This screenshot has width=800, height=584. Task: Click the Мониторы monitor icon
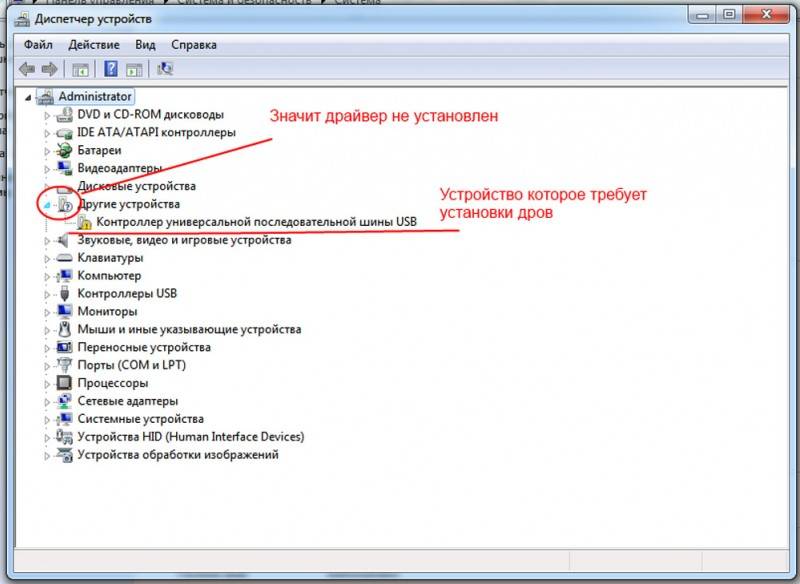click(x=64, y=312)
